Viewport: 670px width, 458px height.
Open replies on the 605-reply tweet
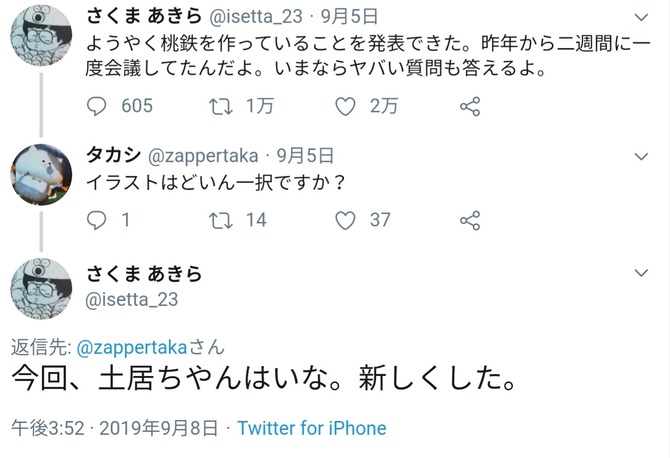pyautogui.click(x=97, y=106)
